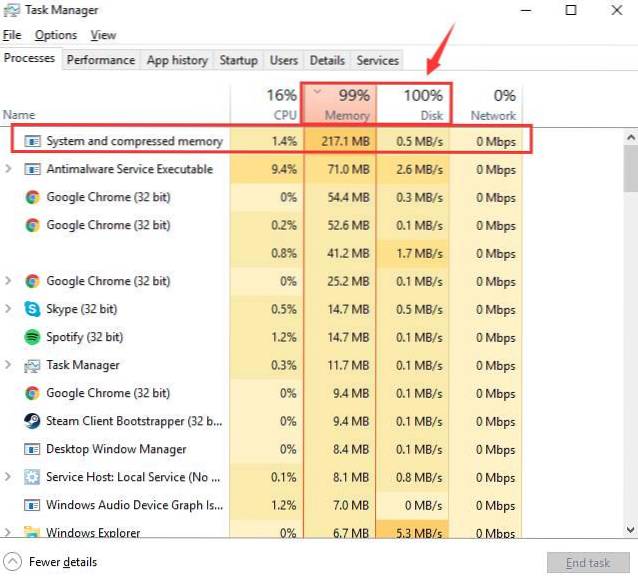Click the Steam Client Bootstrapper icon
The height and width of the screenshot is (586, 638).
[x=31, y=421]
